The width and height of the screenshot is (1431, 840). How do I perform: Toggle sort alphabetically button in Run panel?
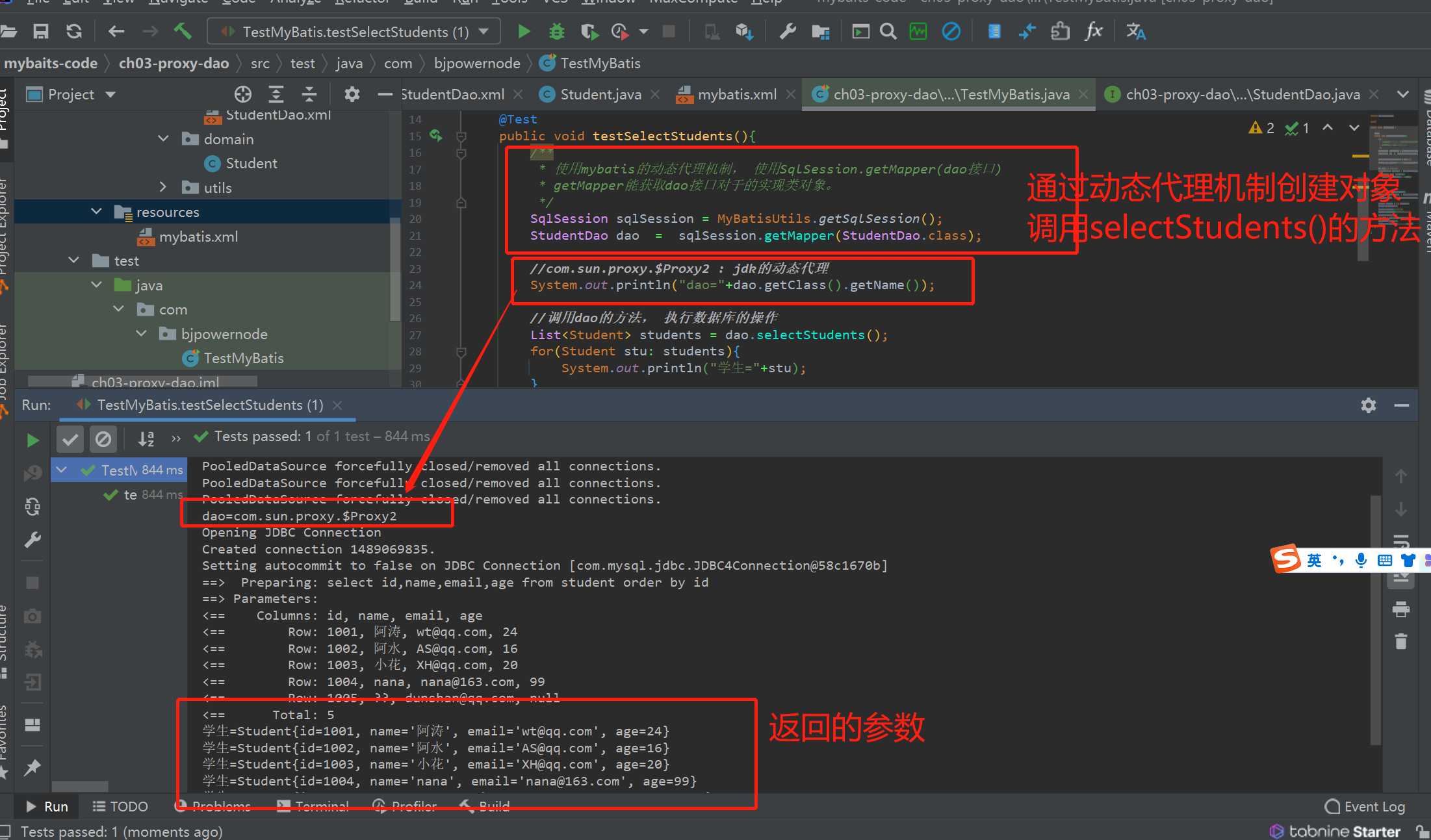[146, 440]
